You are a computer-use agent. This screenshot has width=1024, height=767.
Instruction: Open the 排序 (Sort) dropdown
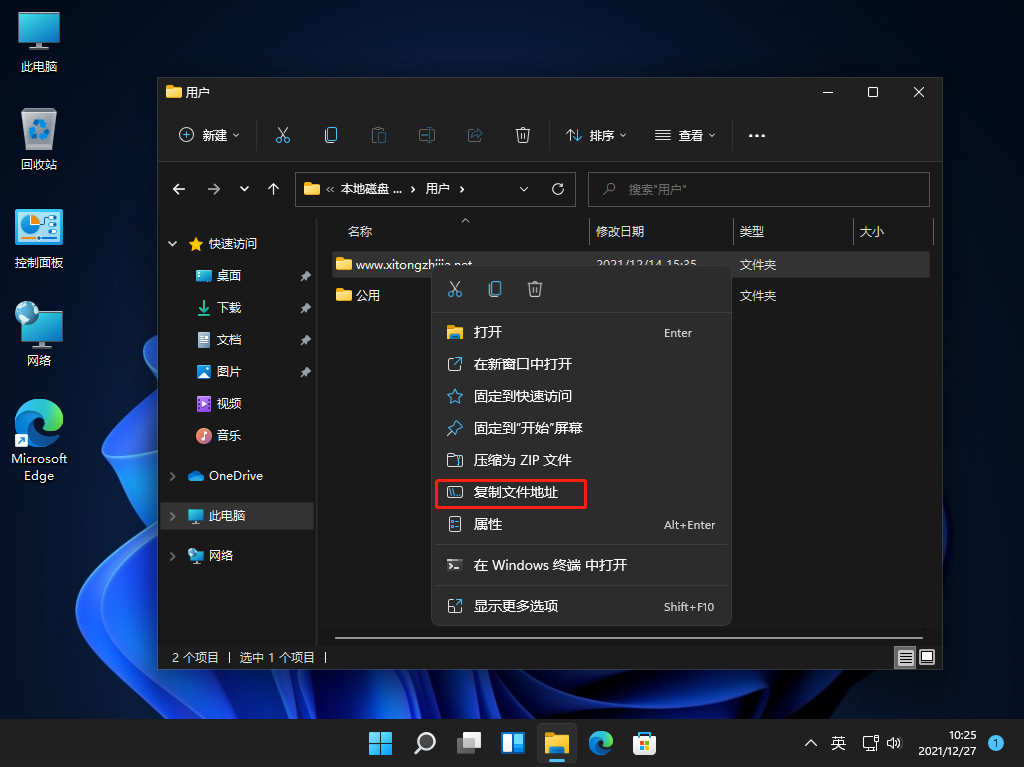click(x=596, y=135)
